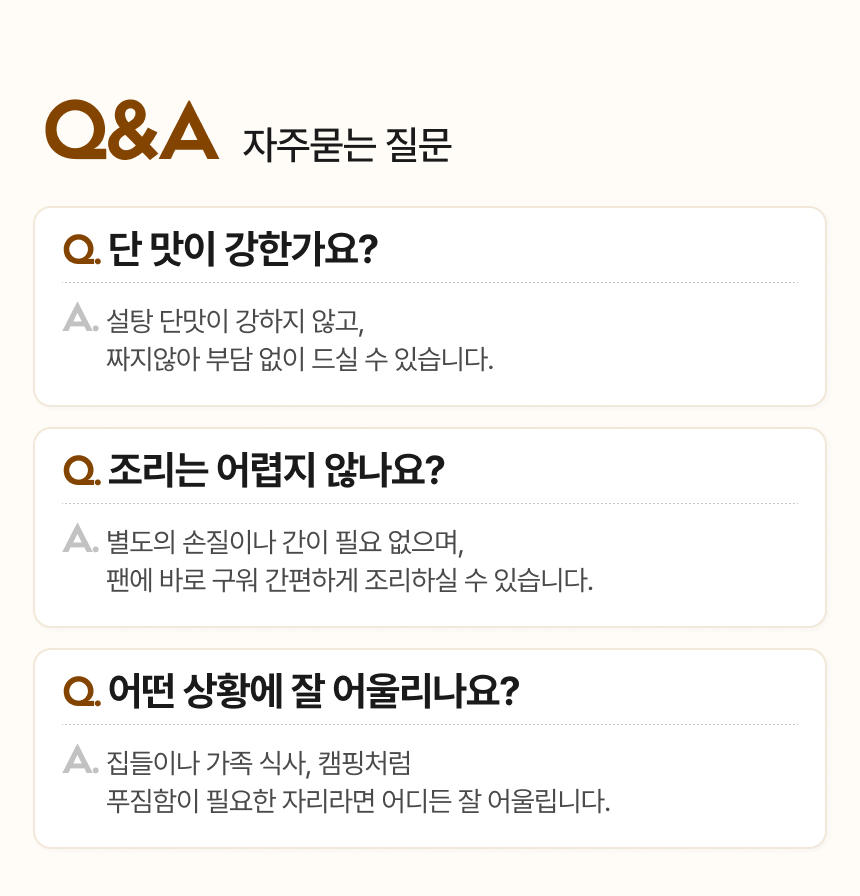Image resolution: width=860 pixels, height=896 pixels.
Task: Click the ampersand in the Q&A logo
Action: [x=131, y=130]
